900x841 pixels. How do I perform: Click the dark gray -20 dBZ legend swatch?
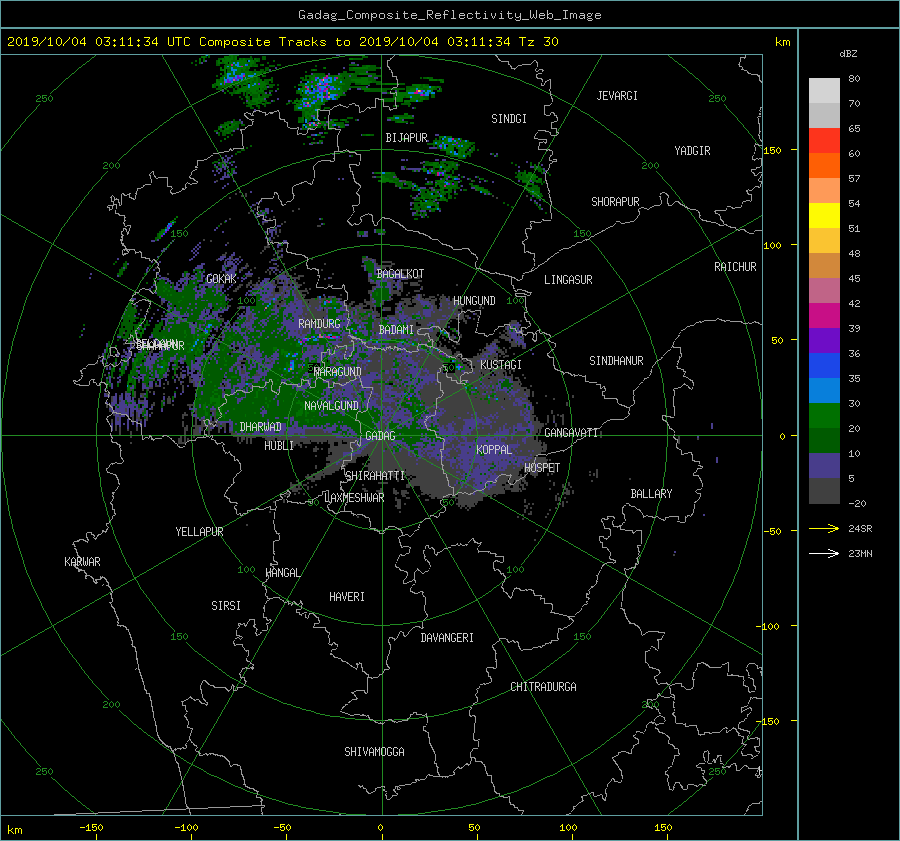coord(824,491)
